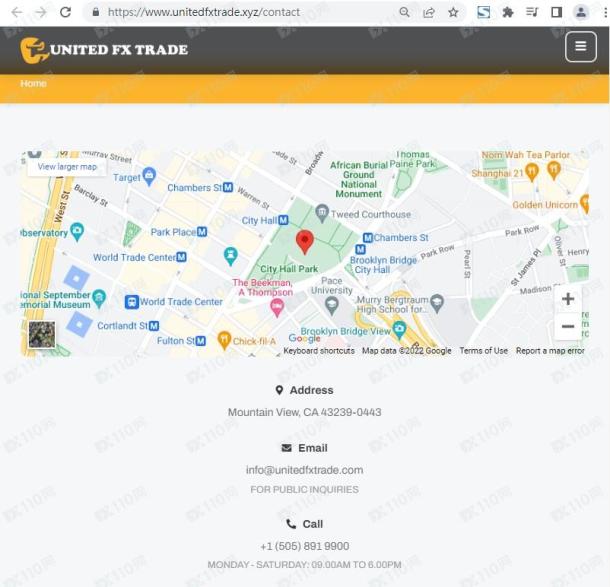Screen dimensions: 610x587
Task: Click the World Trade Center train station icon
Action: click(x=132, y=302)
